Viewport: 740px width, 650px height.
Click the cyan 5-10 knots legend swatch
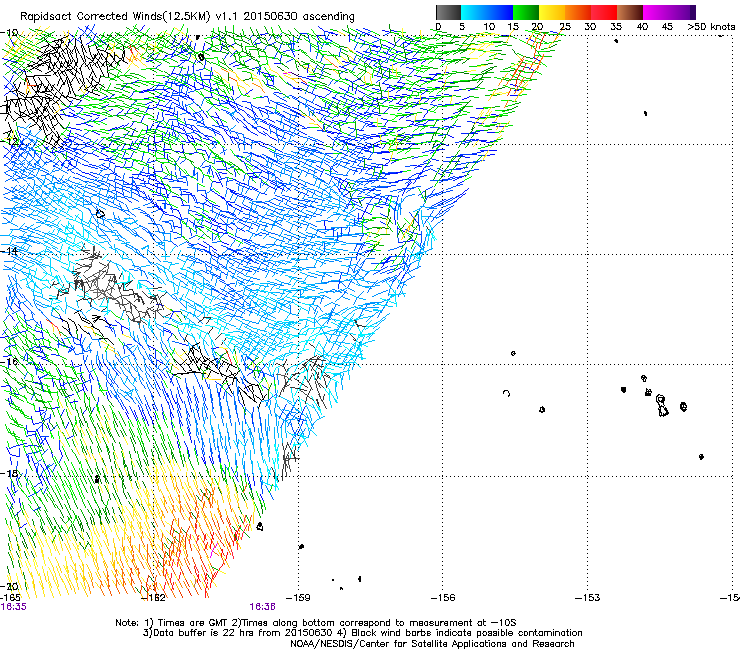(474, 12)
